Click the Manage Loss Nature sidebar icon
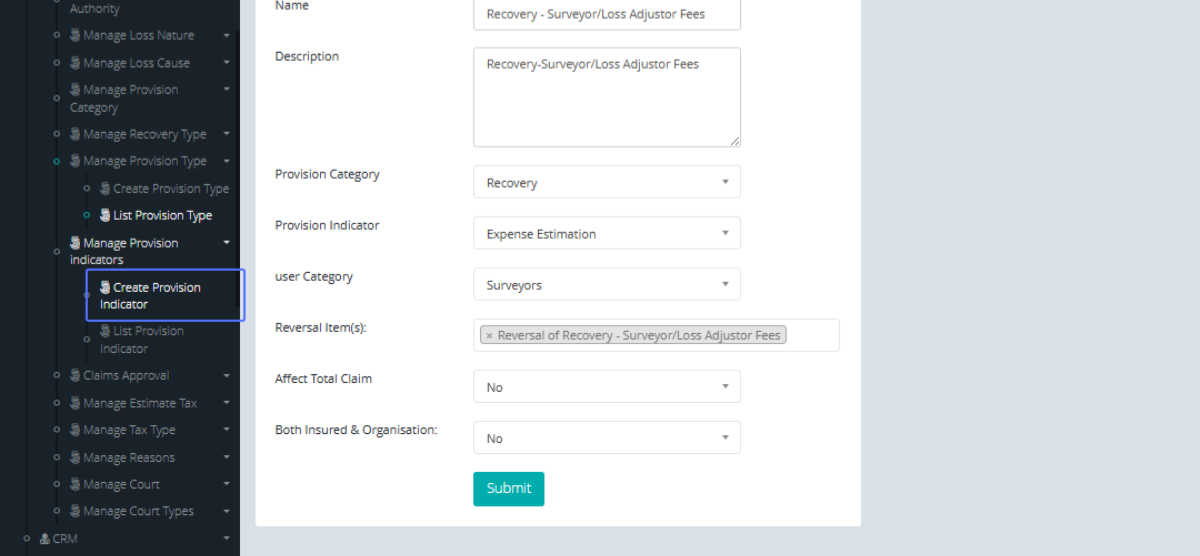The width and height of the screenshot is (1200, 556). [x=75, y=36]
